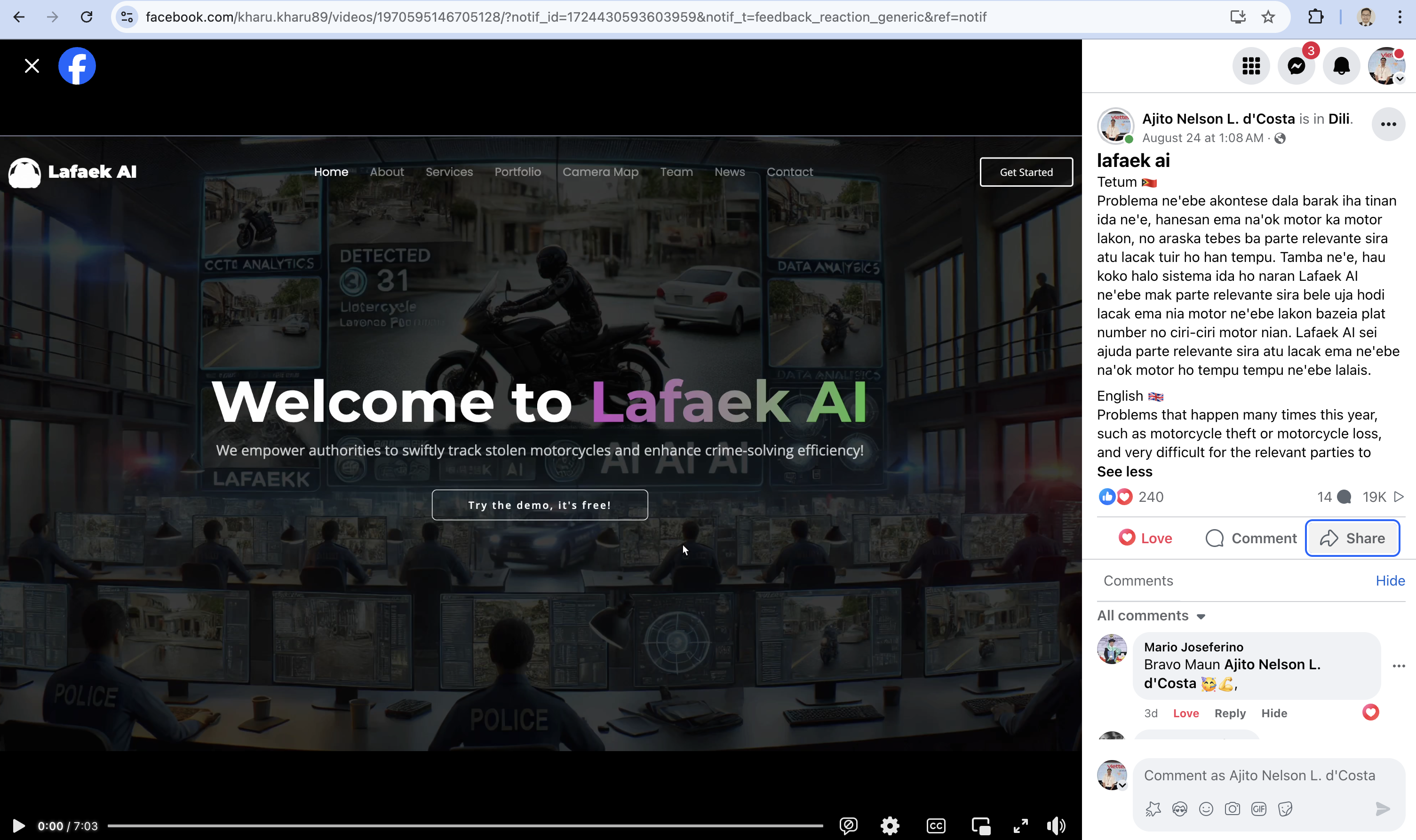Expand the three-dot menu on the post
Image resolution: width=1416 pixels, height=840 pixels.
click(x=1388, y=124)
